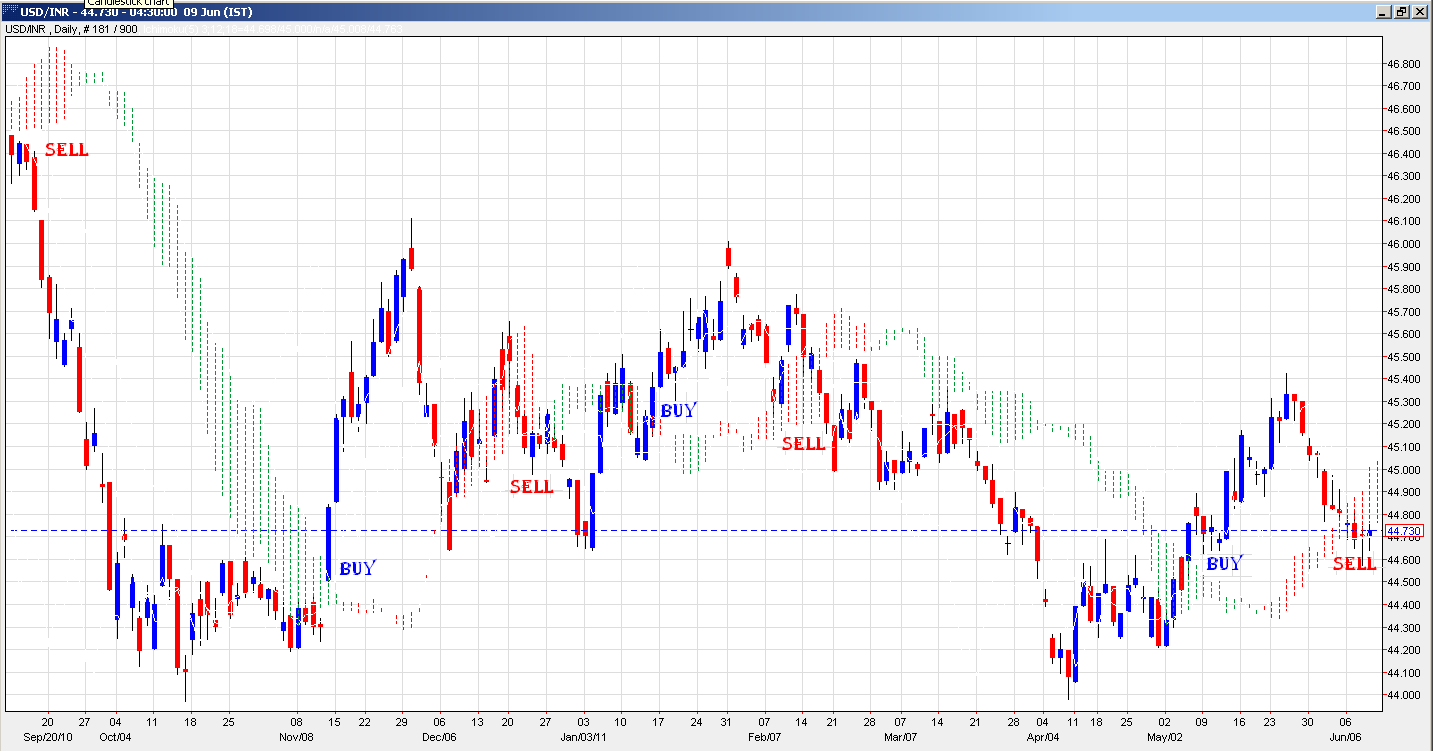Click the SELL signal in mid-February
1433x753 pixels.
point(803,443)
